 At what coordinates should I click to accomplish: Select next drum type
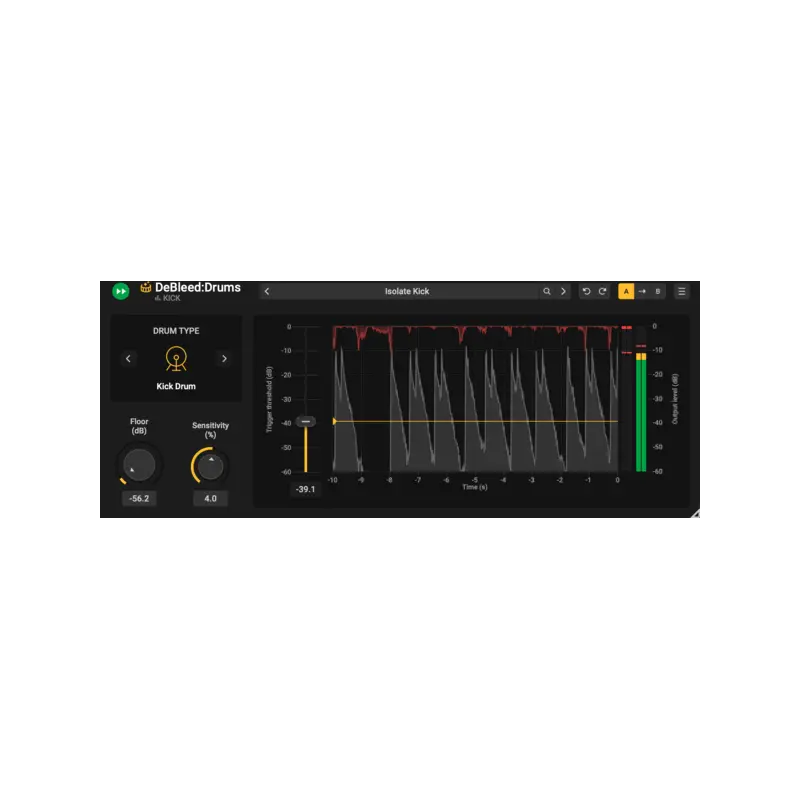[x=224, y=359]
